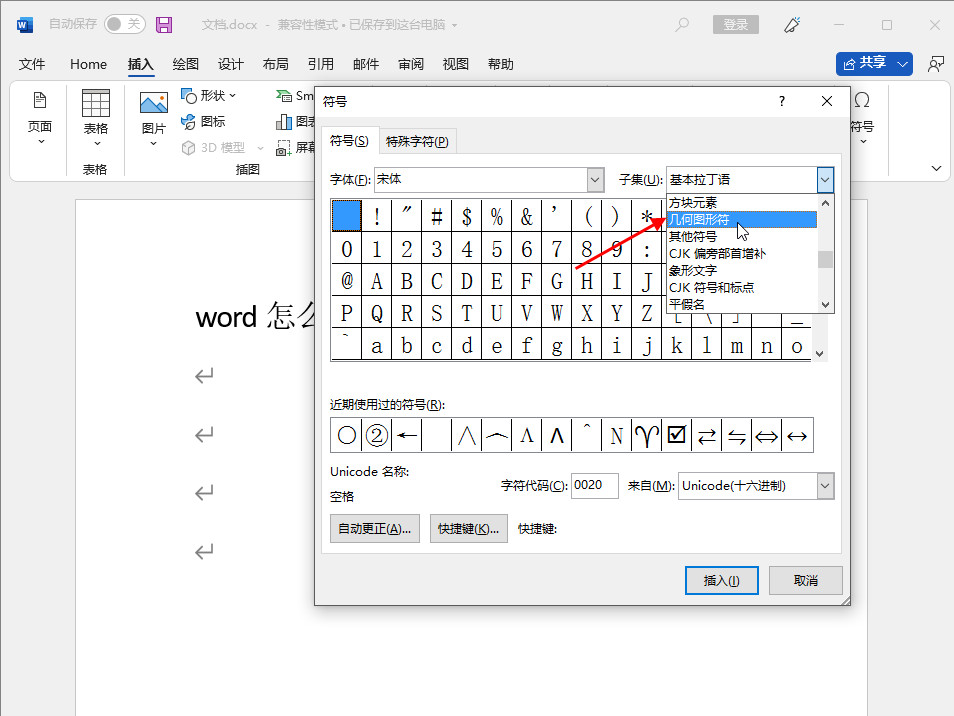Click the help question mark in dialog
Screen dimensions: 954x716
tap(782, 101)
